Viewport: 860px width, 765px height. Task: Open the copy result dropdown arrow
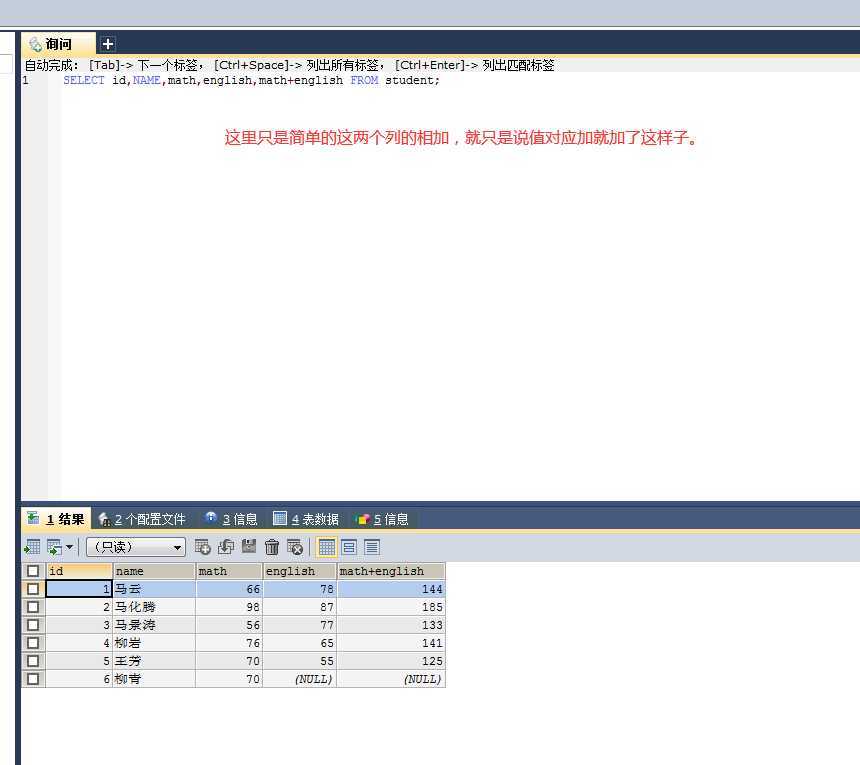[70, 547]
